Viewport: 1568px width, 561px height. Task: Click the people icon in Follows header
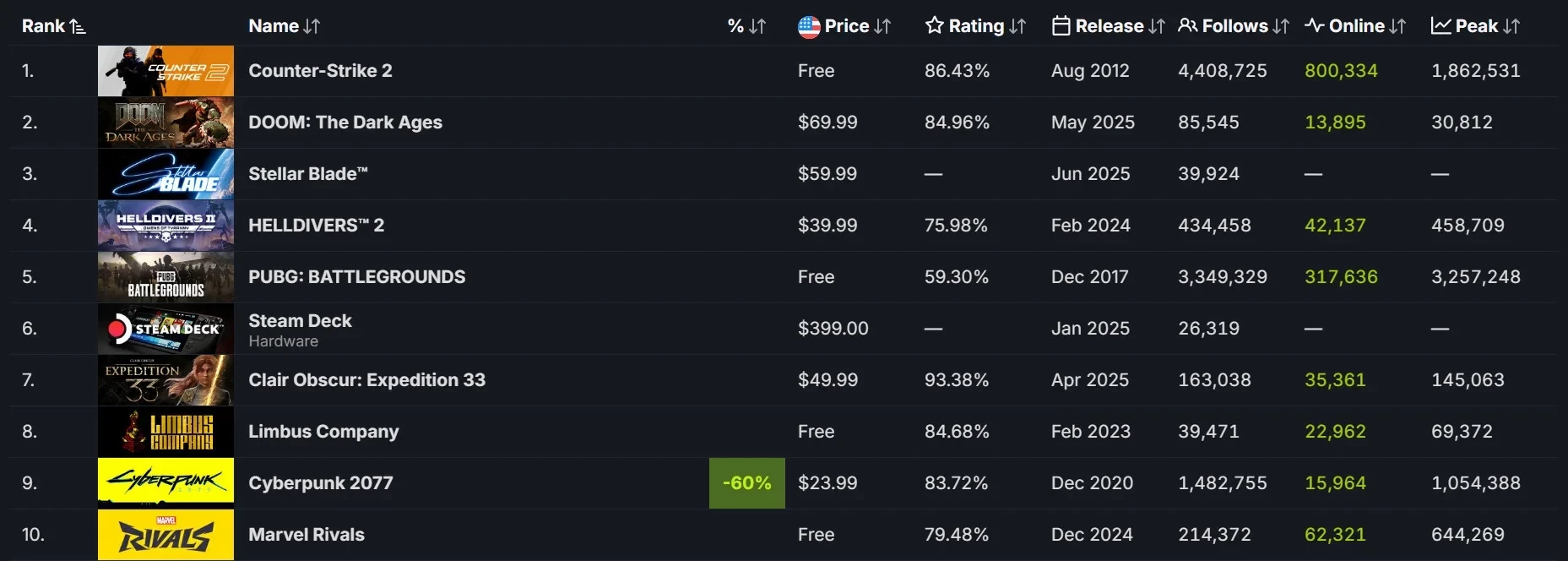click(x=1187, y=26)
